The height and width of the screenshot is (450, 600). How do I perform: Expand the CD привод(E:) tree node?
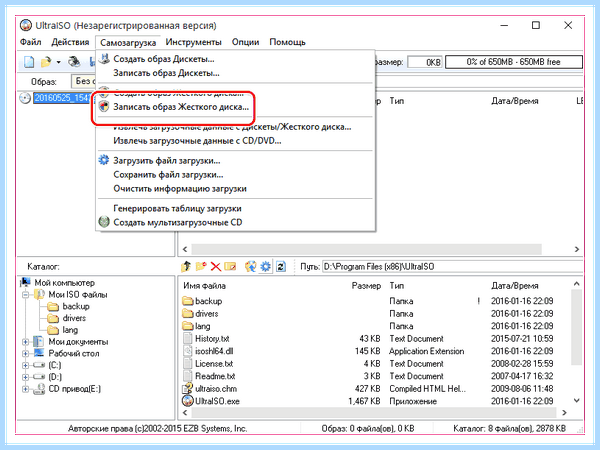[x=26, y=389]
